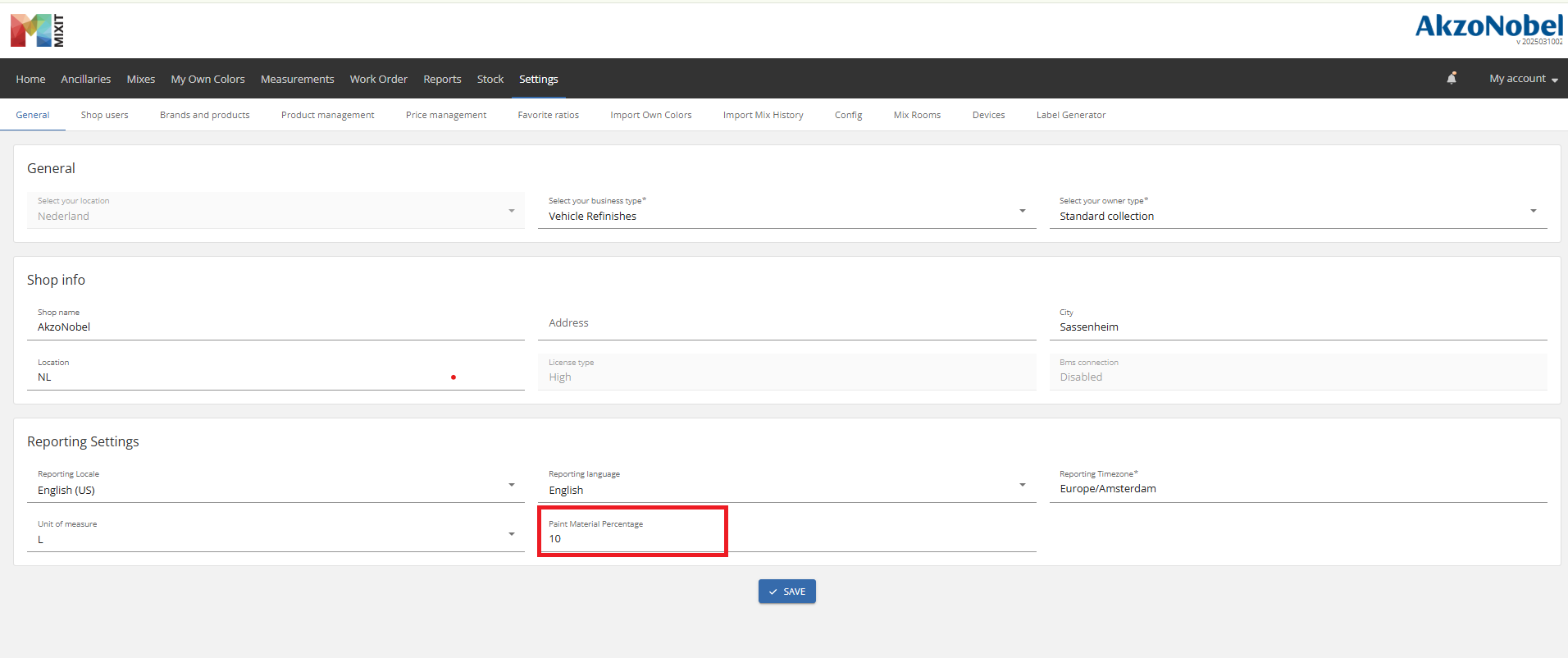Open the My account dropdown
The height and width of the screenshot is (658, 1568).
click(x=1524, y=79)
